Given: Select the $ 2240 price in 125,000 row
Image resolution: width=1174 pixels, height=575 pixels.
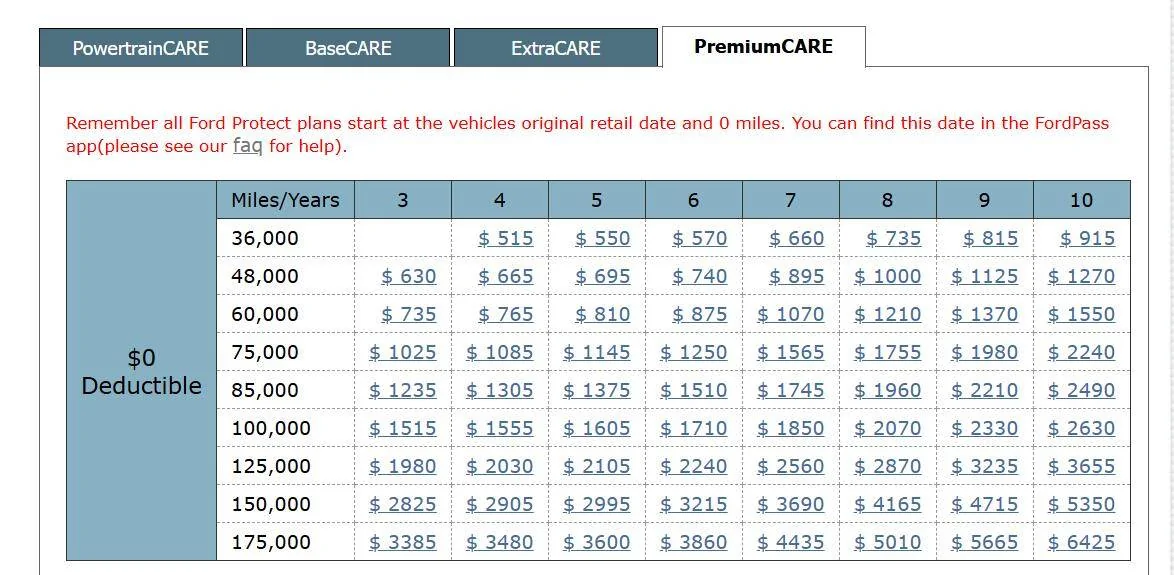Looking at the screenshot, I should 693,466.
